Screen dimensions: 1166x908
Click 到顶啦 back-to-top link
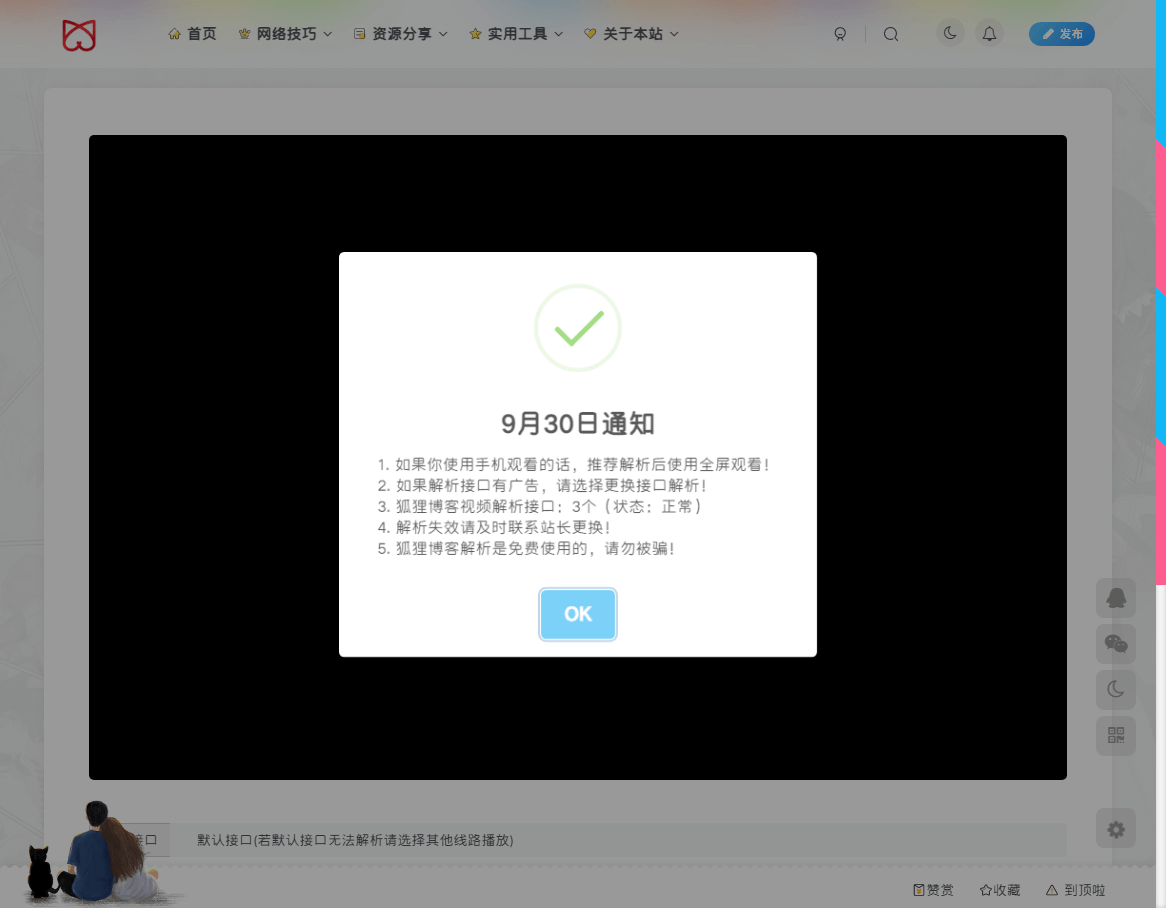[x=1075, y=890]
